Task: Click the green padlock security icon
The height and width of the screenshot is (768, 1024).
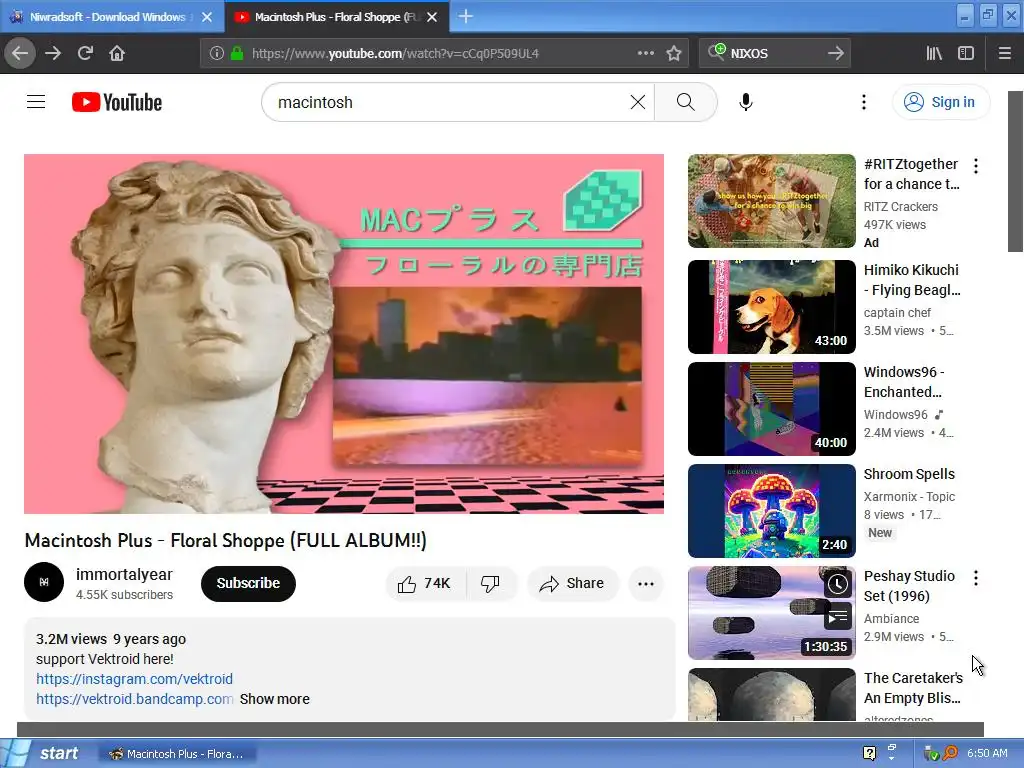Action: click(237, 54)
